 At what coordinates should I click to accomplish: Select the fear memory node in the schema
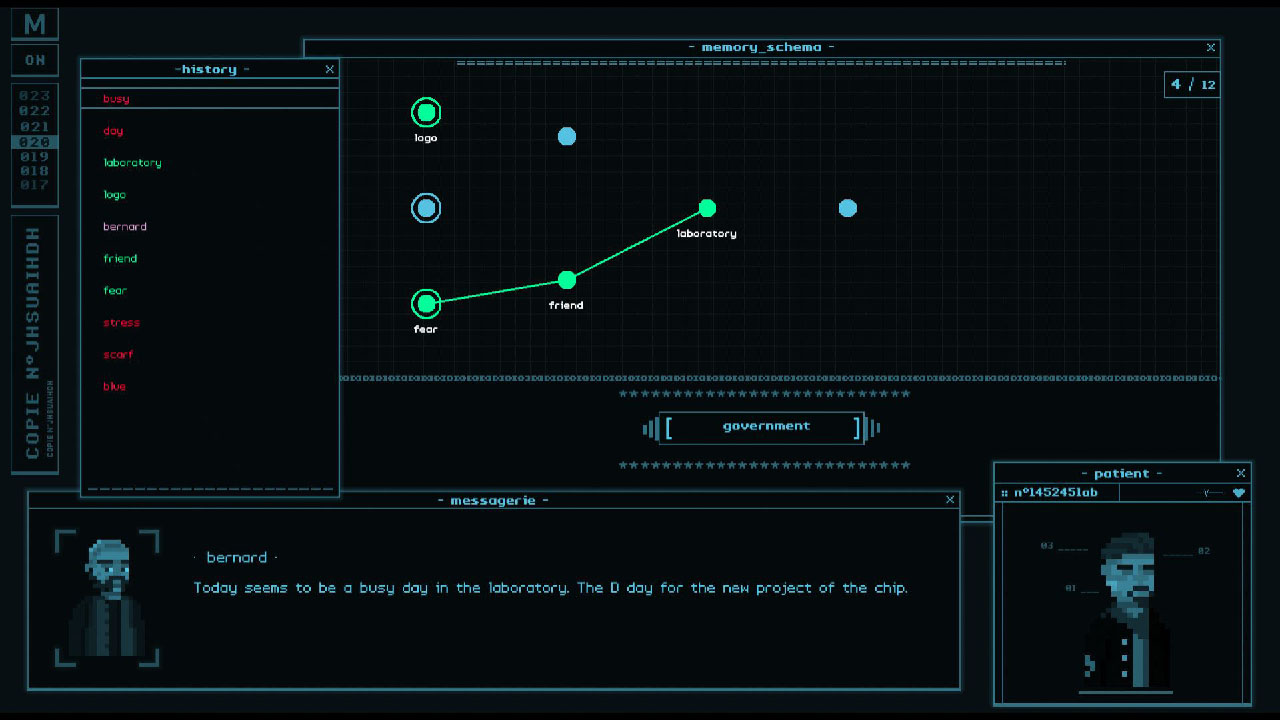426,303
